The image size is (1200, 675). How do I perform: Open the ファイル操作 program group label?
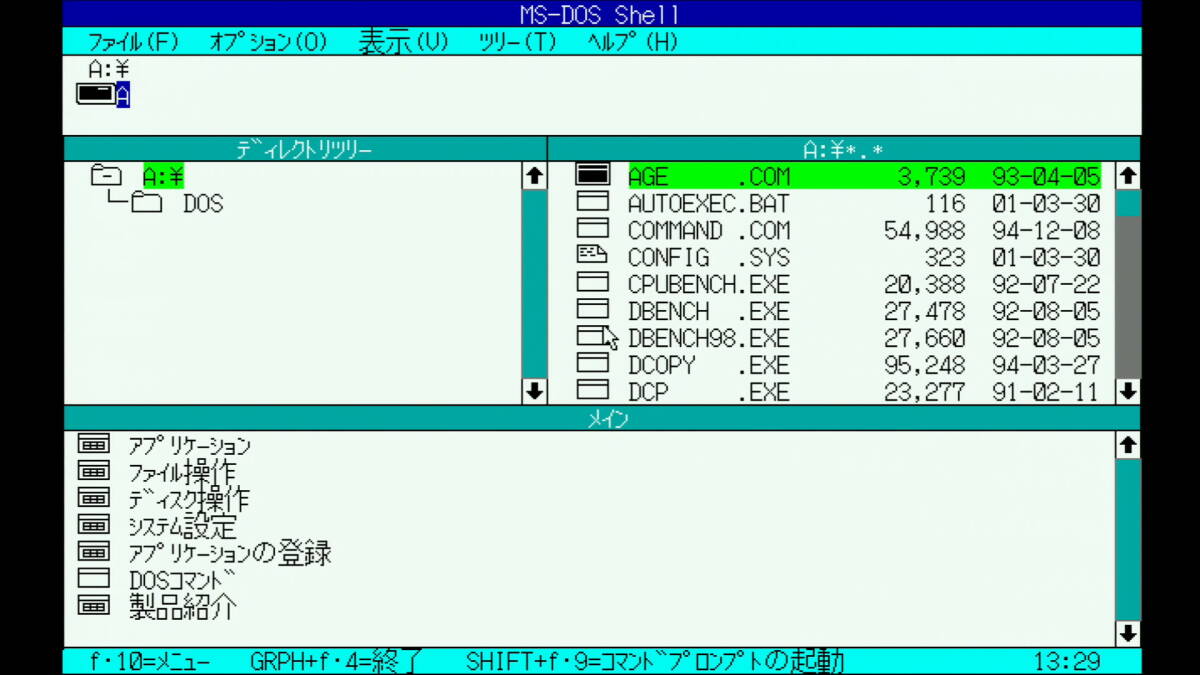point(182,472)
